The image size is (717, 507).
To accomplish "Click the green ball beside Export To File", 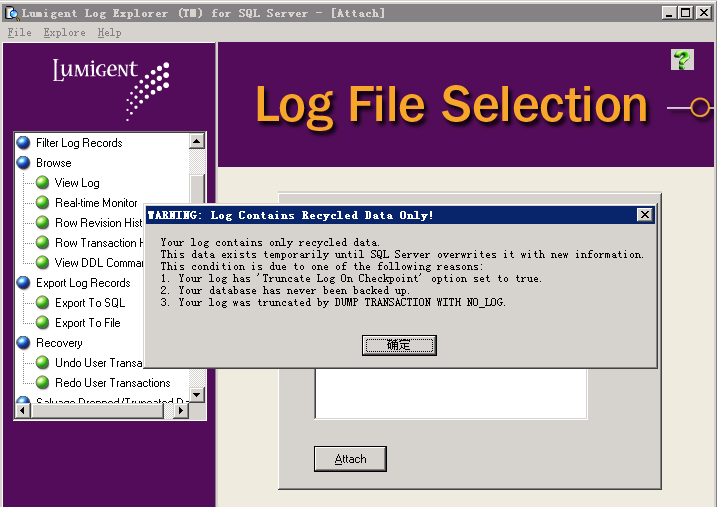I will 43,323.
